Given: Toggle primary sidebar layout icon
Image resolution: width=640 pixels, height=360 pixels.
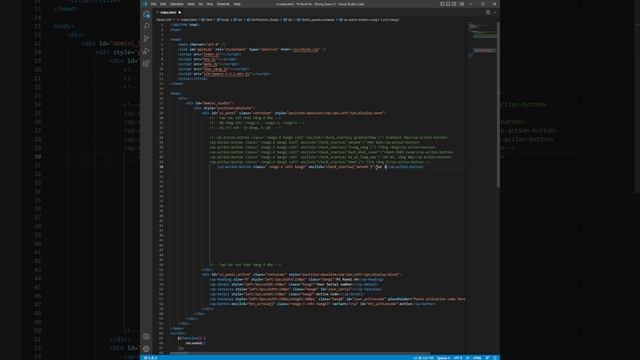Looking at the screenshot, I should [x=442, y=4].
